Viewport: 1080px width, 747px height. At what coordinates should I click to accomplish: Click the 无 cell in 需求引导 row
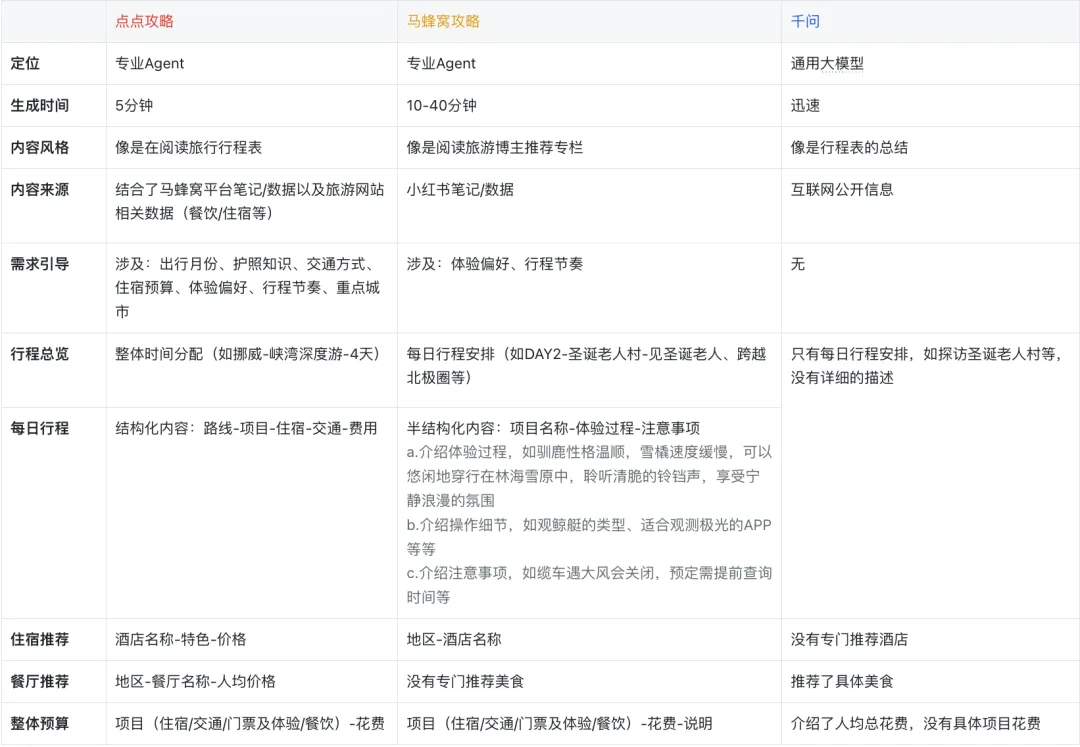(798, 264)
